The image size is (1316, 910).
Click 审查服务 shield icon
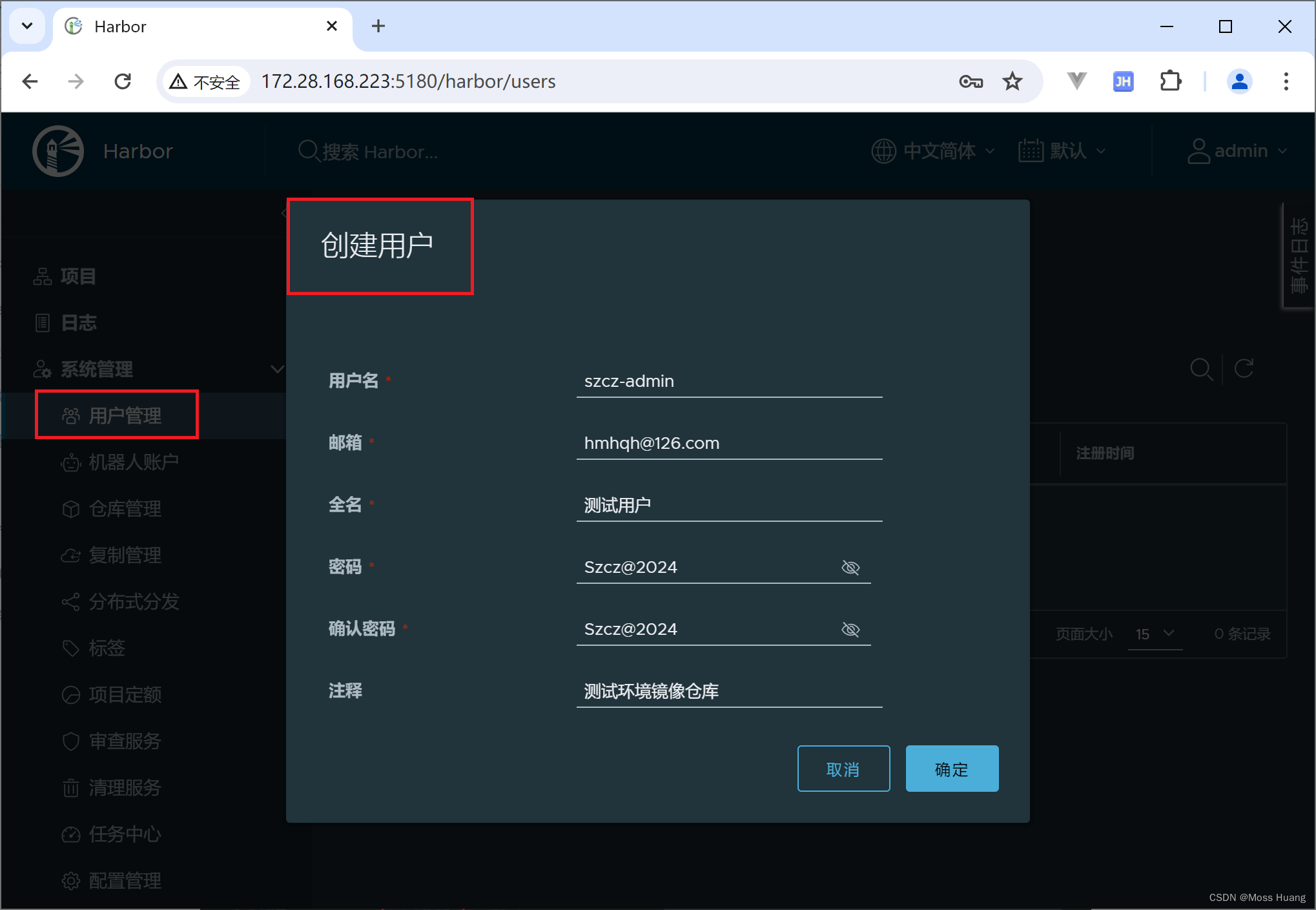[x=71, y=741]
